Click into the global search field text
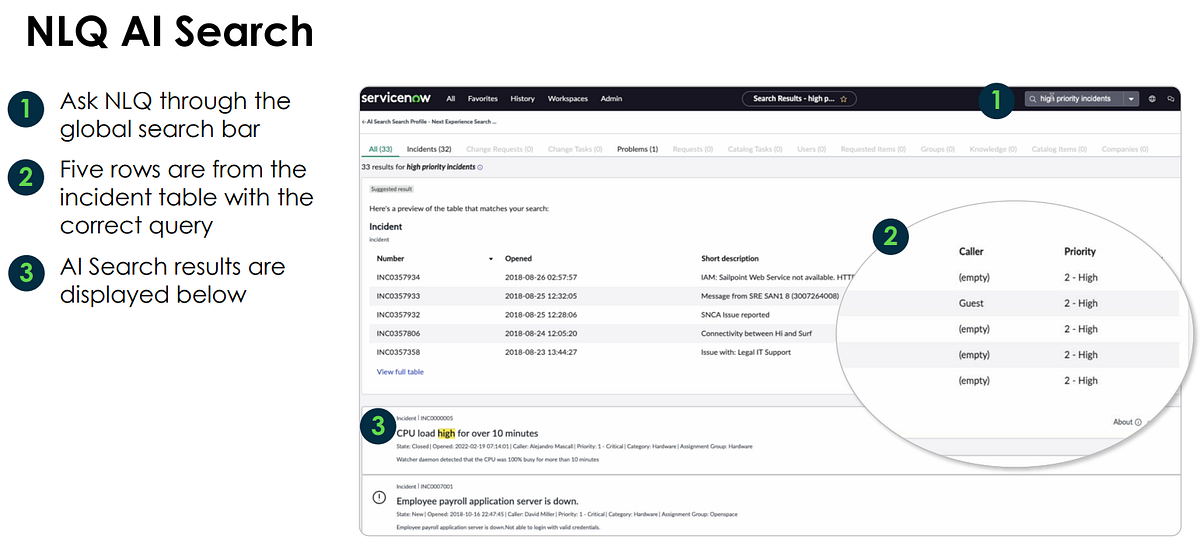1200x557 pixels. pos(1075,99)
